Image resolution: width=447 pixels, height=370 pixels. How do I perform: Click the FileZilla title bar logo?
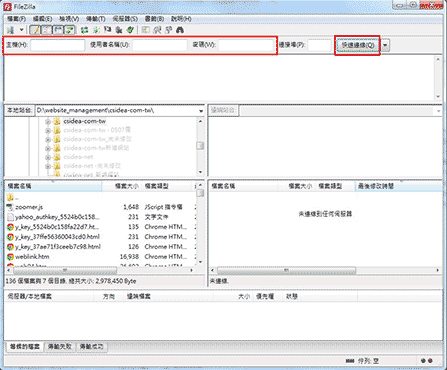pyautogui.click(x=7, y=6)
